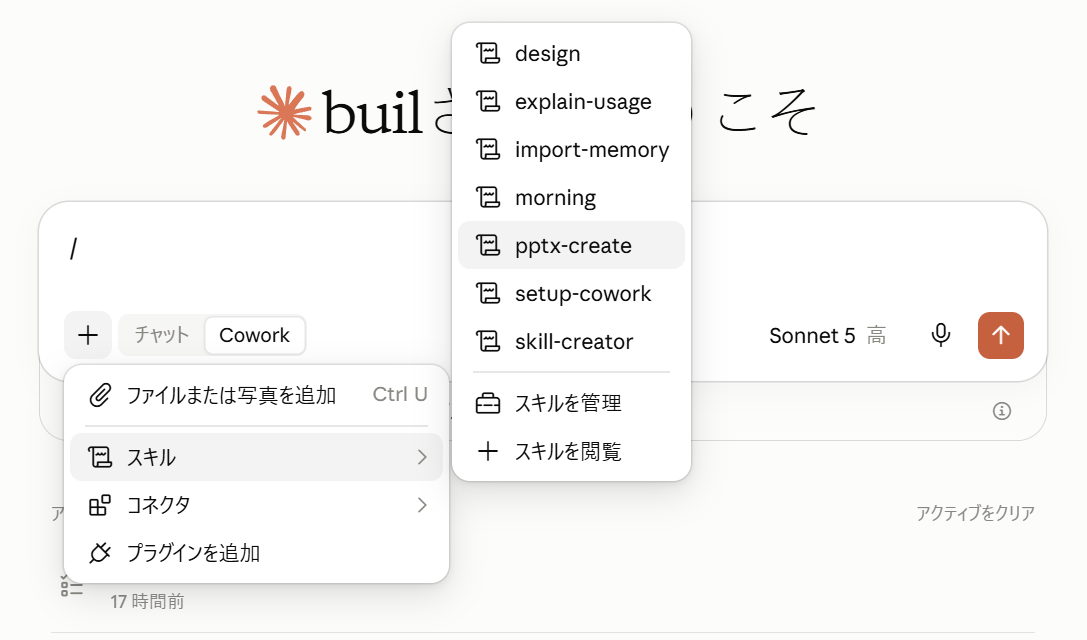The image size is (1087, 640).
Task: Open the コネクタ submenu entry
Action: [x=256, y=505]
